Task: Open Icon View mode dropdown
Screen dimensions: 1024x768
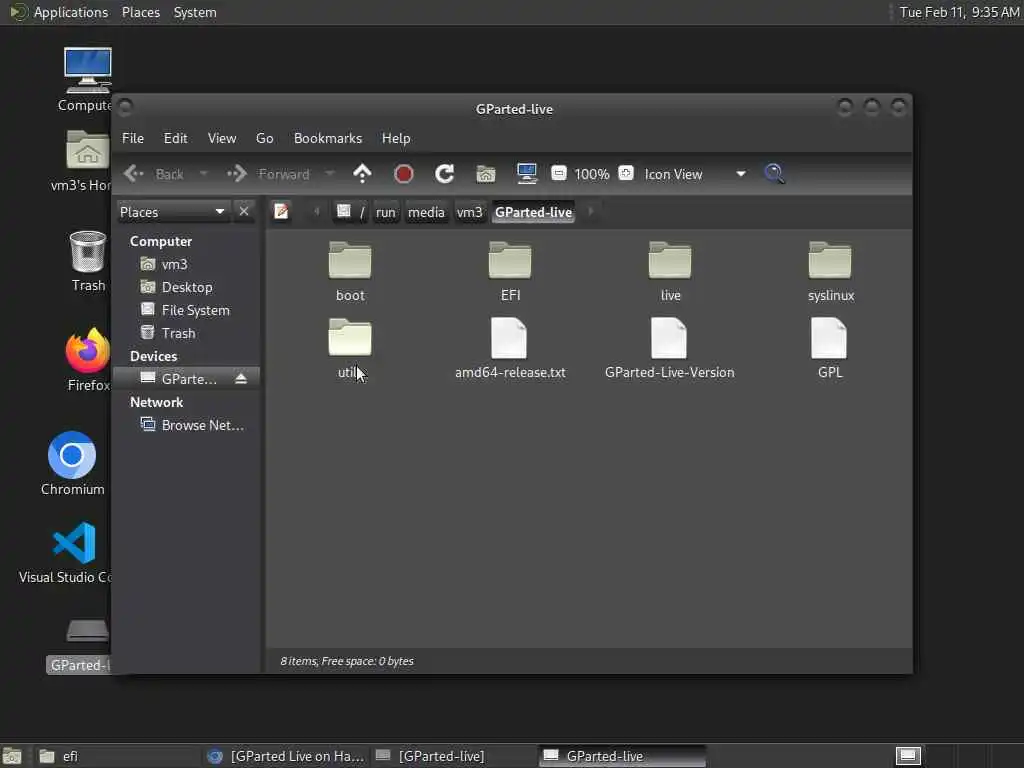Action: [696, 174]
